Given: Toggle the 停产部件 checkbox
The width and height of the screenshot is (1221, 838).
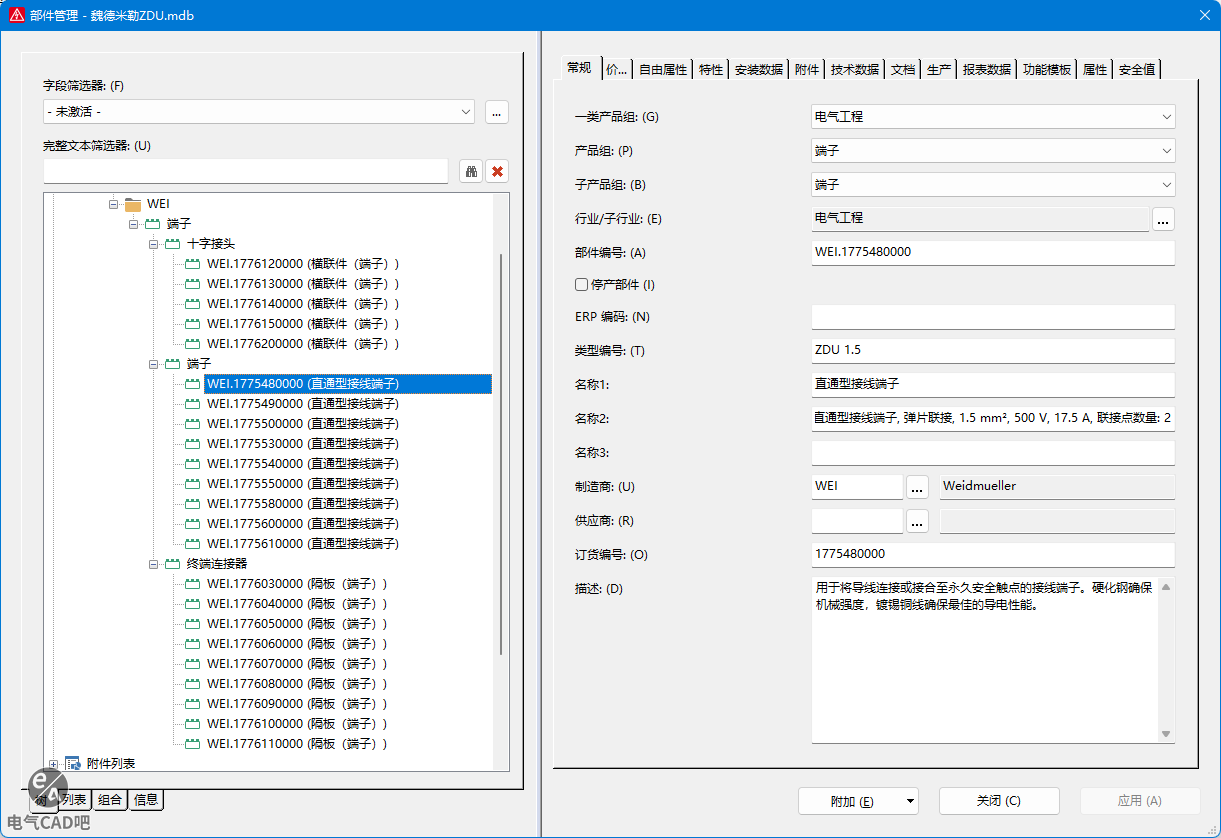Looking at the screenshot, I should coord(581,285).
